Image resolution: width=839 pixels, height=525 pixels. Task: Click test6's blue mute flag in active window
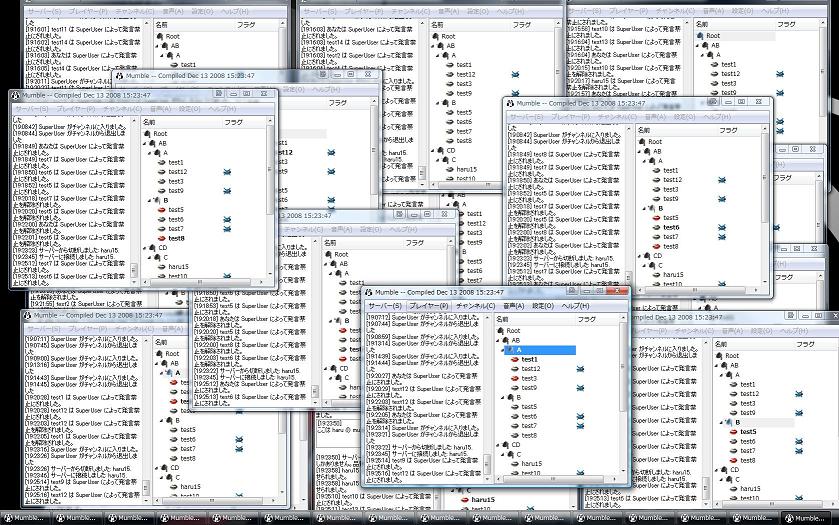click(580, 416)
